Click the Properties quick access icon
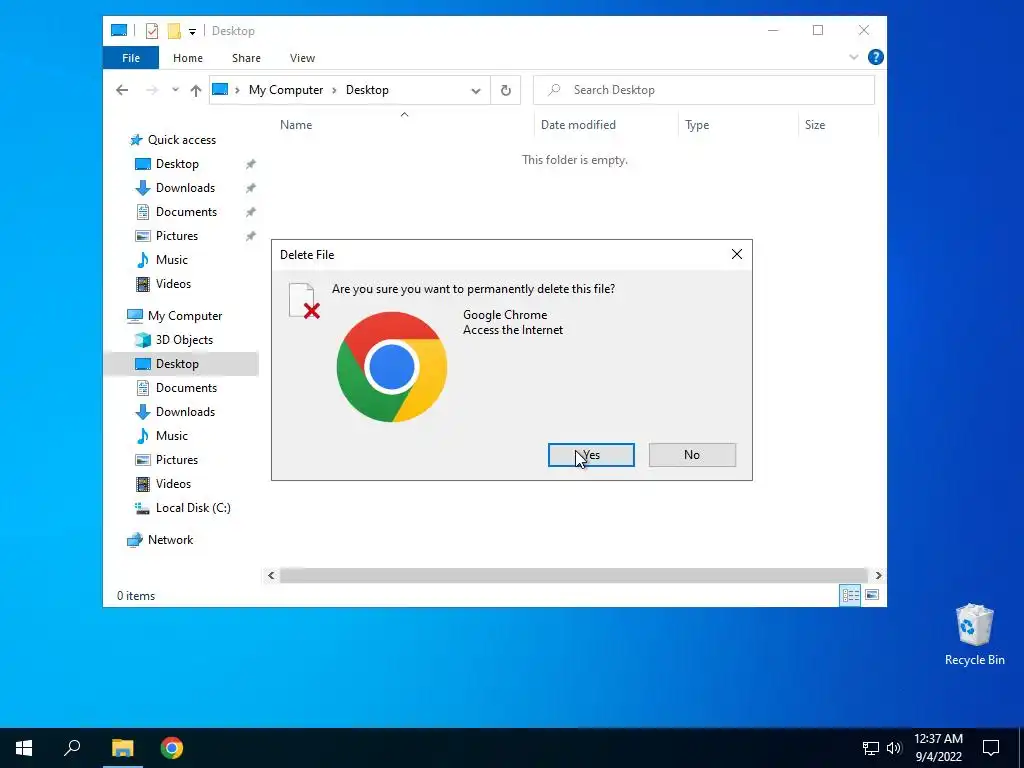Viewport: 1024px width, 768px height. [152, 31]
